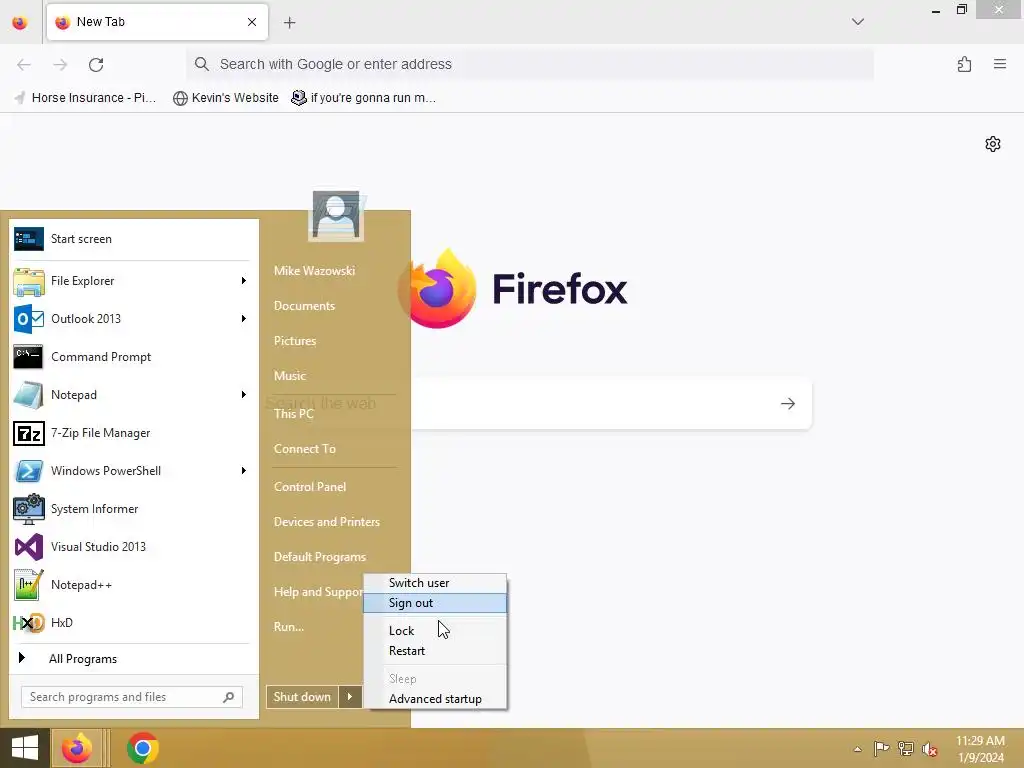The image size is (1024, 768).
Task: Click the network tray icon
Action: (x=906, y=748)
